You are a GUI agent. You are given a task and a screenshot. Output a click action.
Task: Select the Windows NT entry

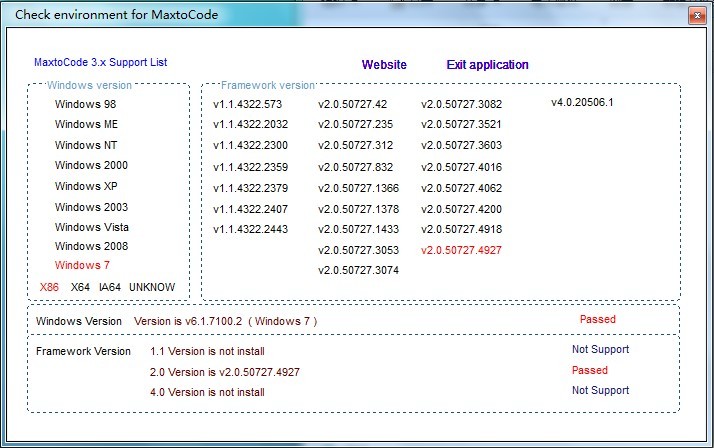coord(86,145)
